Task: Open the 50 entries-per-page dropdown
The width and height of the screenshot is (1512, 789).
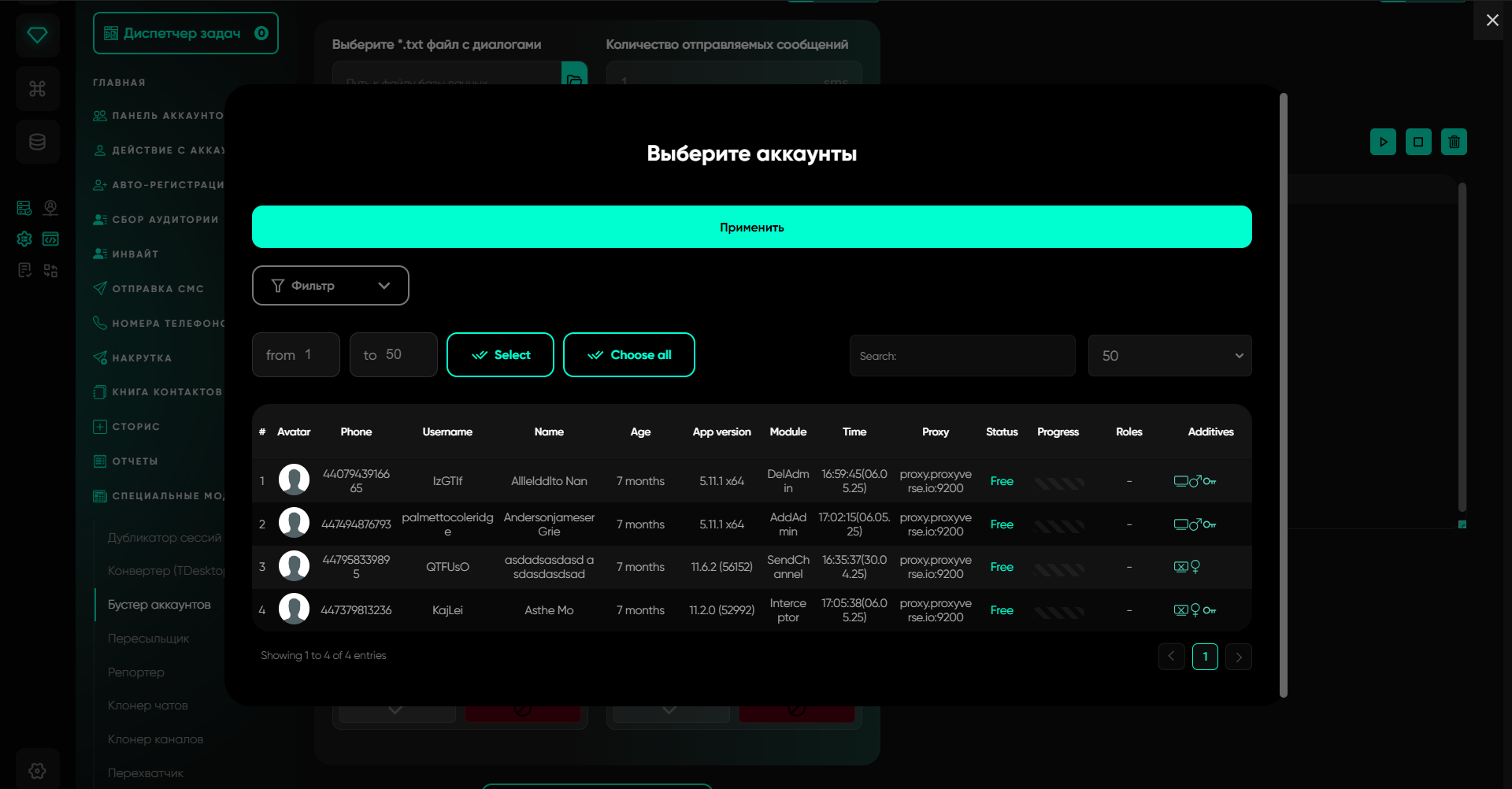Action: point(1169,356)
